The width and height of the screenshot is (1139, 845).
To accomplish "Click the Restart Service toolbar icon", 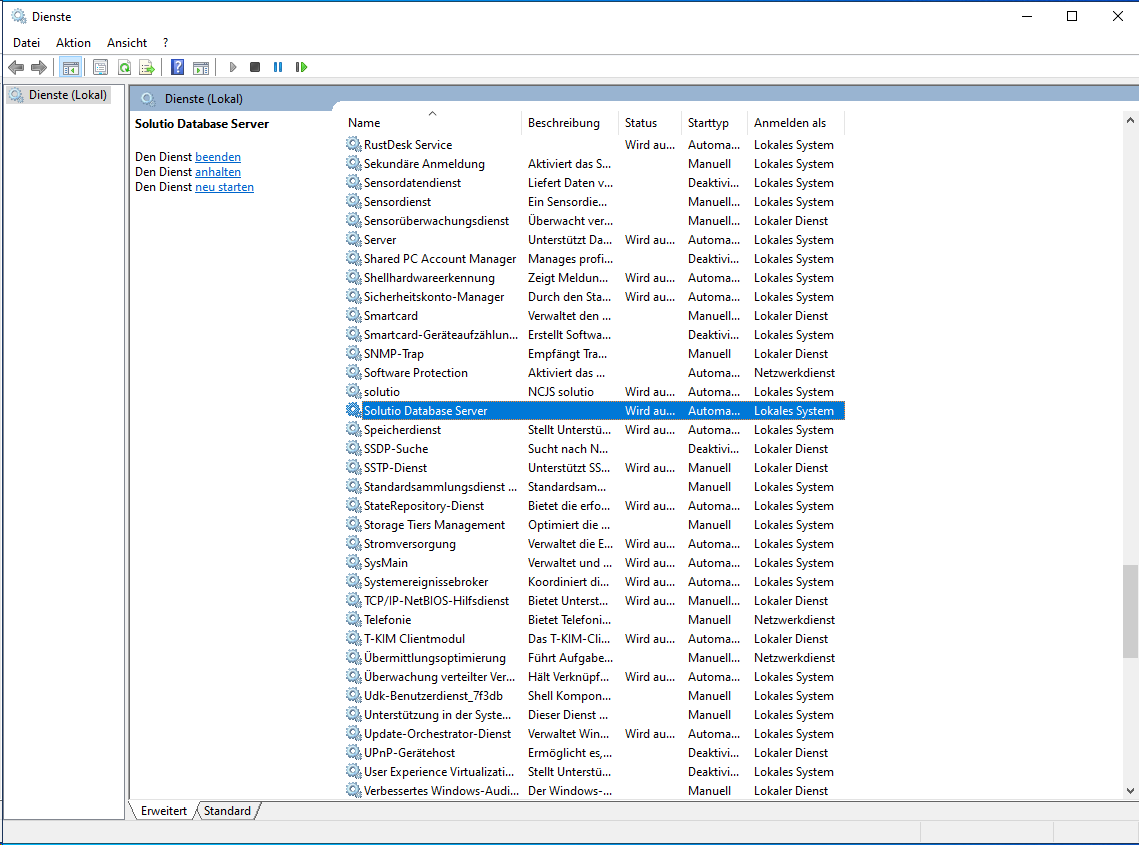I will pyautogui.click(x=301, y=67).
